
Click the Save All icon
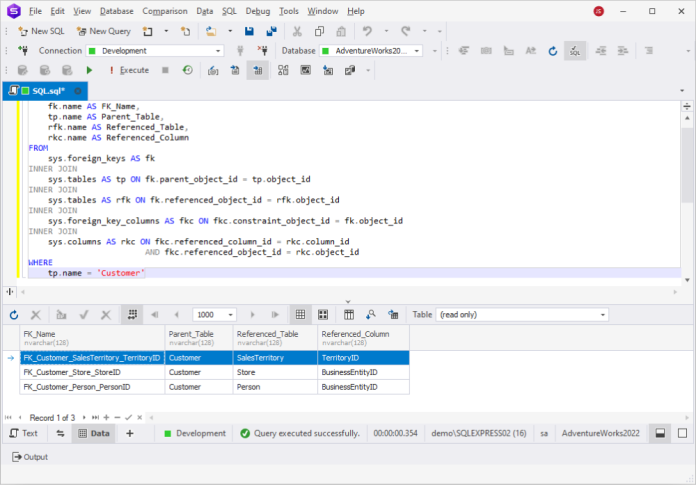[271, 31]
